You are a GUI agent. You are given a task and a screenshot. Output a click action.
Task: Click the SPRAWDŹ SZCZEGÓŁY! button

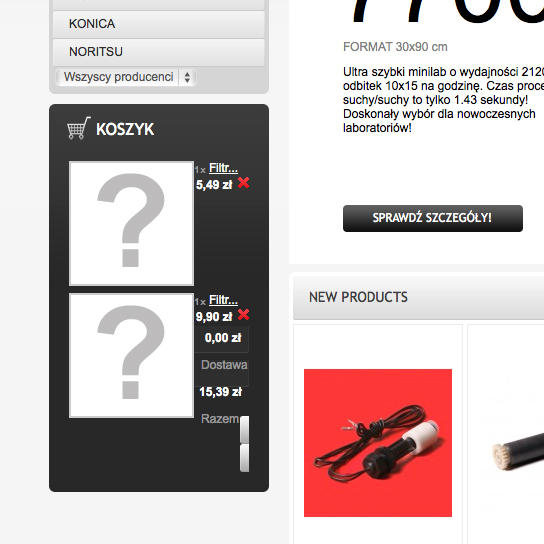point(433,218)
